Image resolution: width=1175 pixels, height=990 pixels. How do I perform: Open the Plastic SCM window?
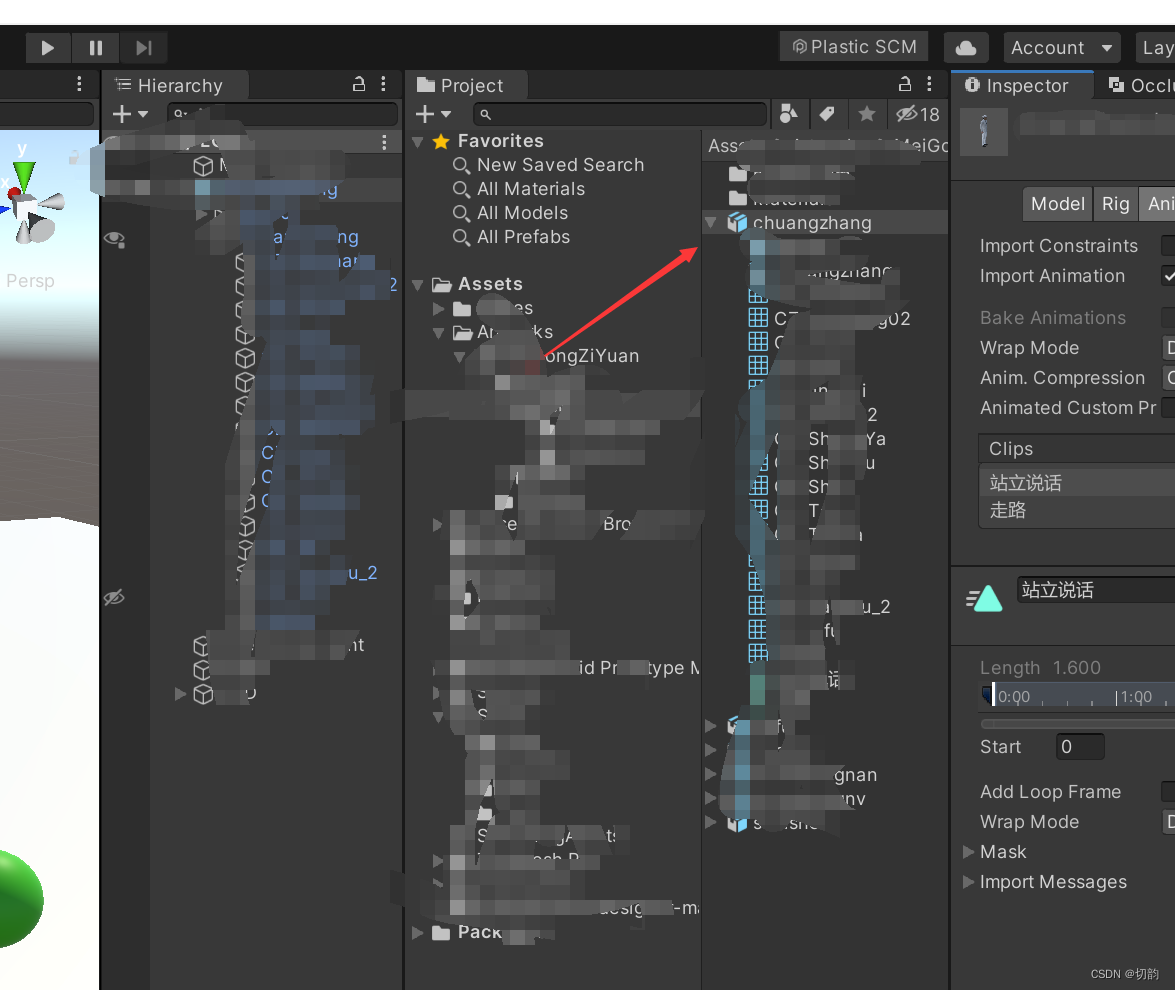(854, 47)
